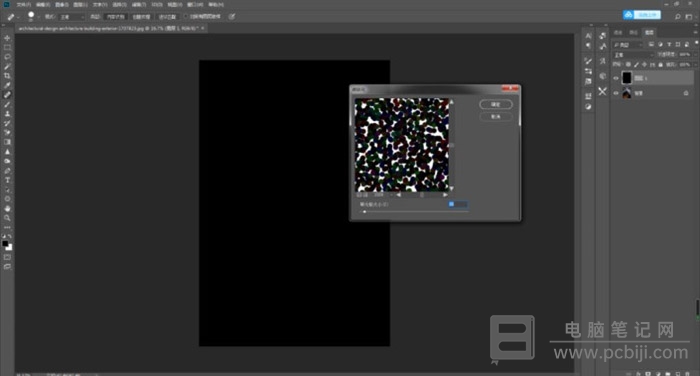Select the History Brush tool
Viewport: 700px width, 376px height.
click(x=7, y=123)
